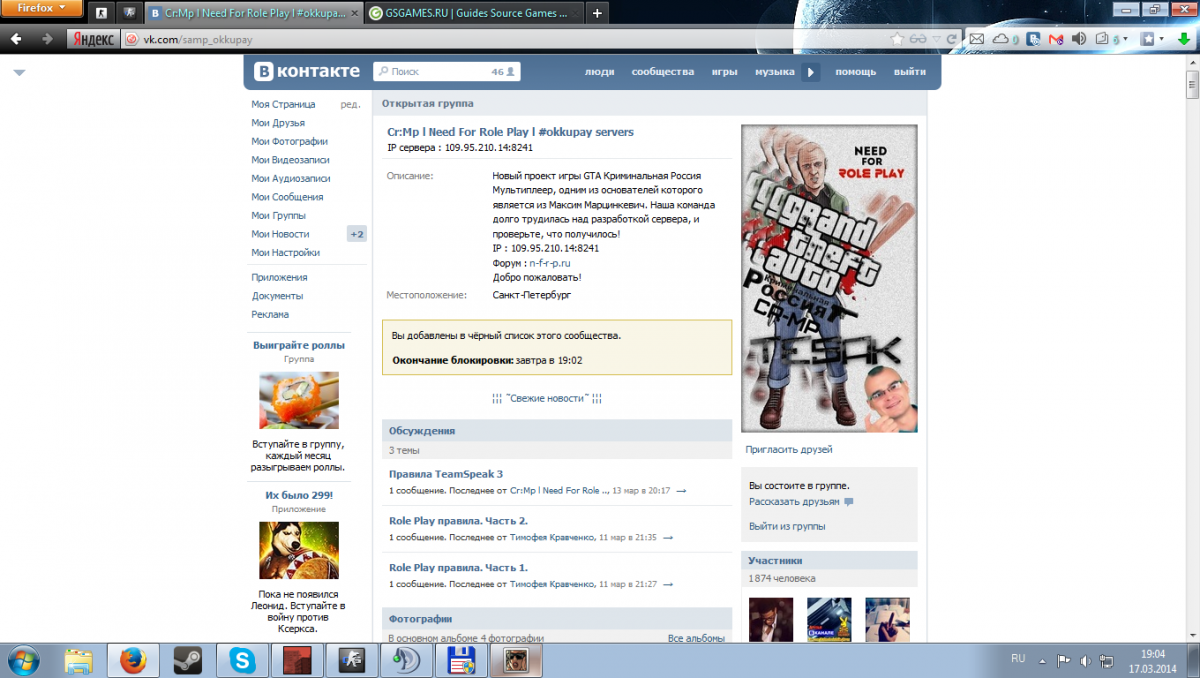Switch the RU language indicator
The image size is (1200, 678).
click(x=1018, y=658)
